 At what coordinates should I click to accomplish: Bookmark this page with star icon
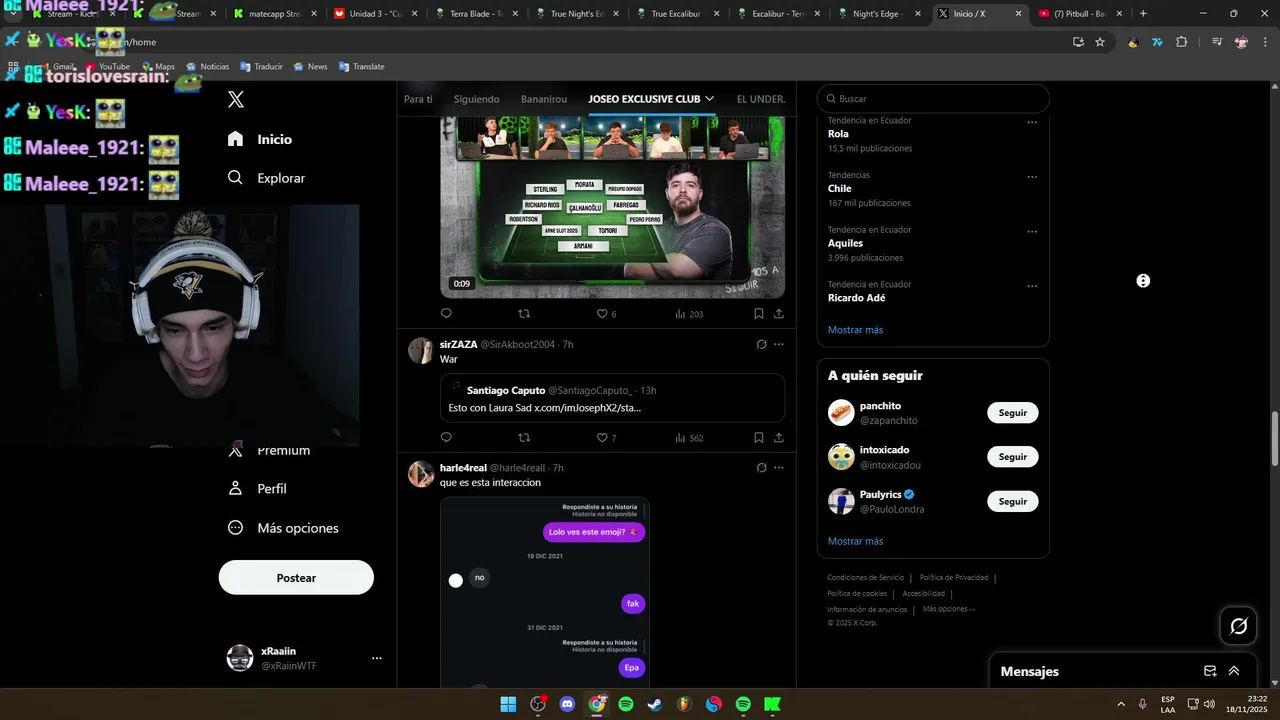click(x=1100, y=42)
